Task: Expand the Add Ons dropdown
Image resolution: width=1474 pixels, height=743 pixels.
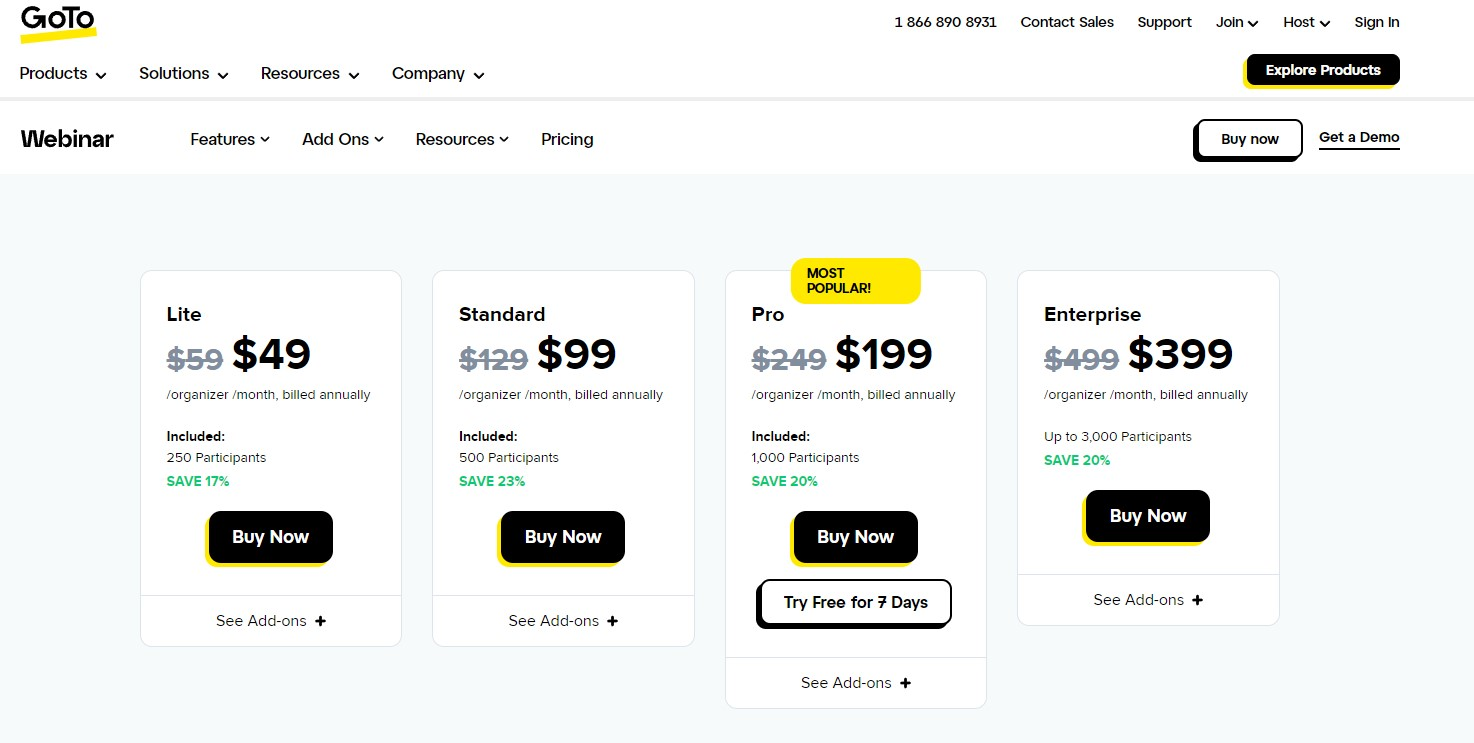Action: [x=343, y=139]
